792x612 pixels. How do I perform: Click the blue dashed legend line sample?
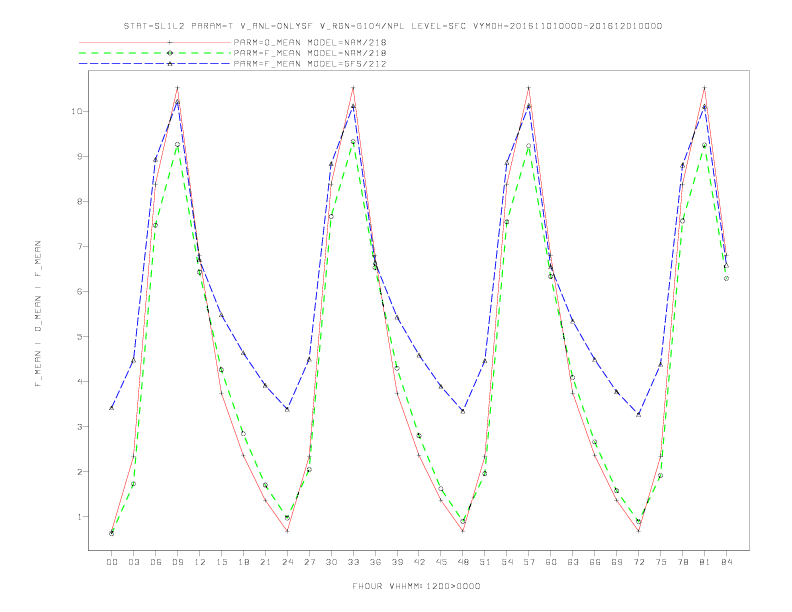coord(155,64)
